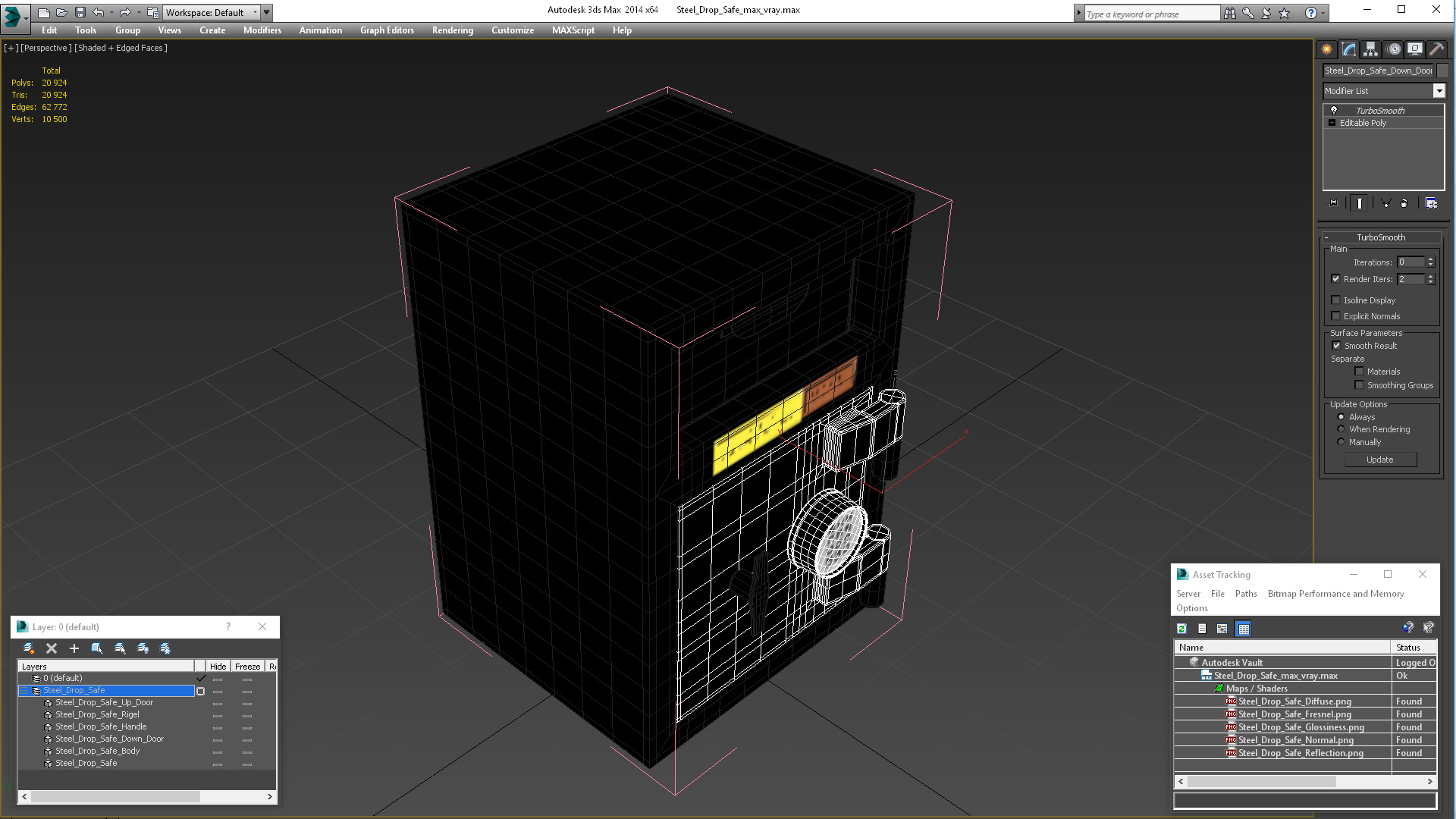The image size is (1456, 819).
Task: Click the Open File folder icon
Action: 61,12
